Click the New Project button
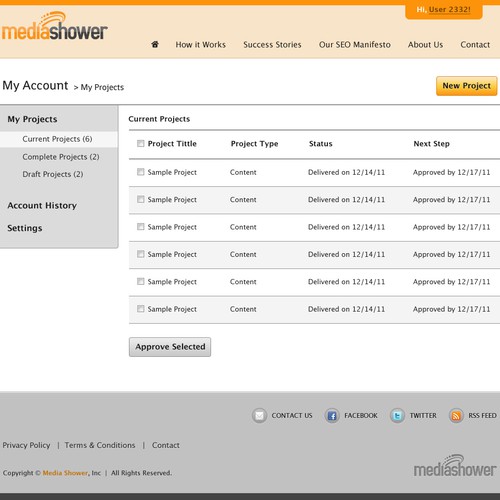This screenshot has height=500, width=500. click(467, 86)
